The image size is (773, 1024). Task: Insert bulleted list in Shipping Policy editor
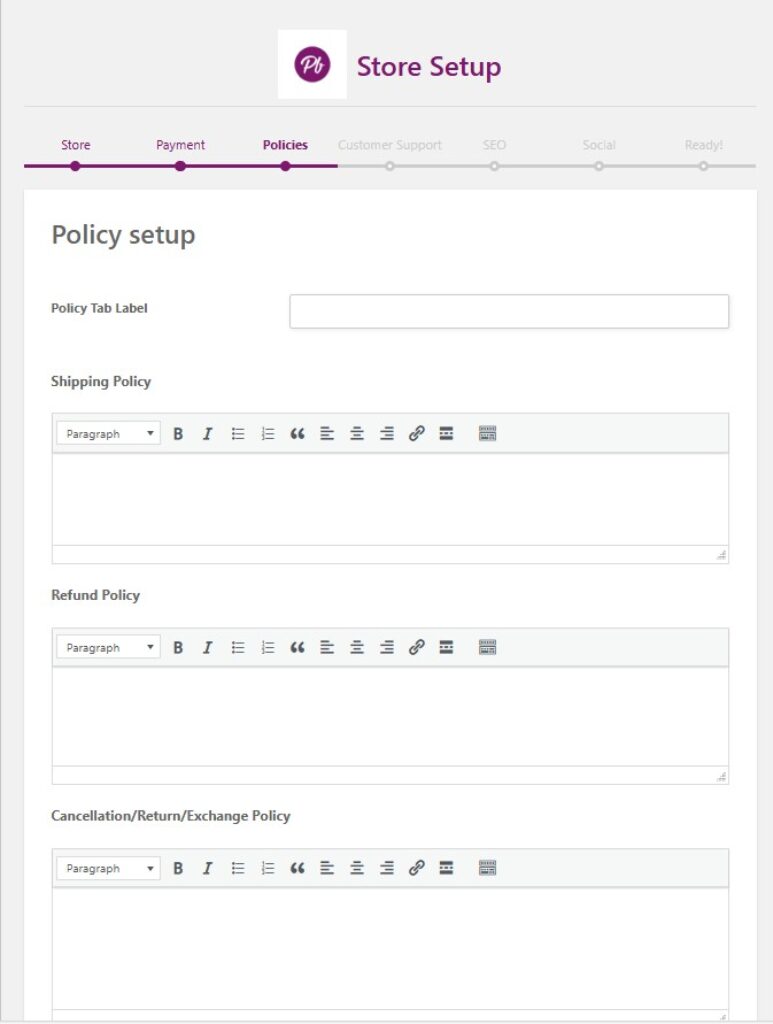238,434
